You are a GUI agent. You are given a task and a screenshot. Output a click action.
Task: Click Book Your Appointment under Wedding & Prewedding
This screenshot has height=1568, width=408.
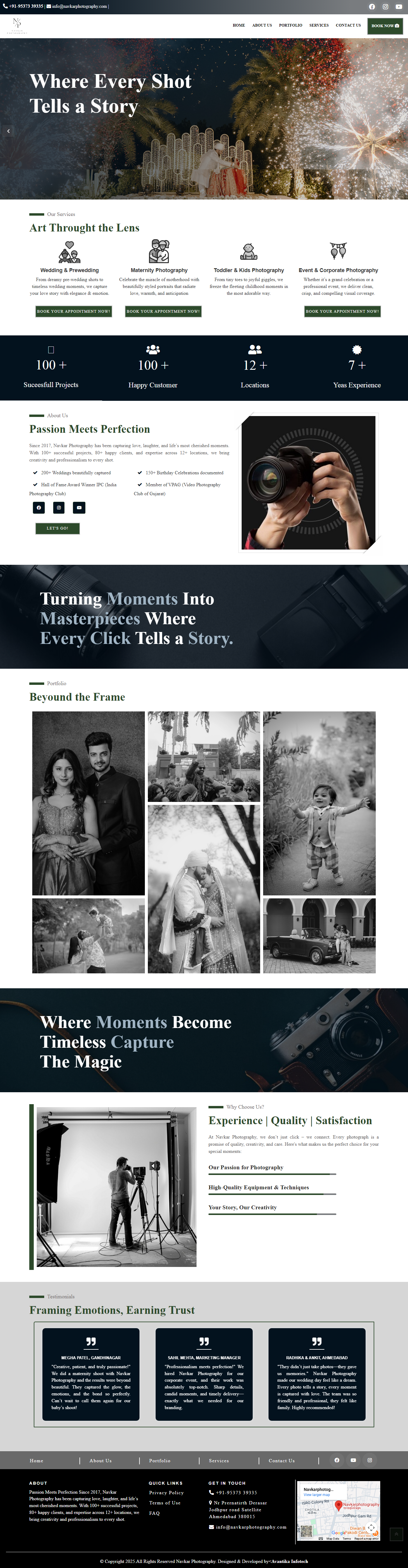coord(74,311)
